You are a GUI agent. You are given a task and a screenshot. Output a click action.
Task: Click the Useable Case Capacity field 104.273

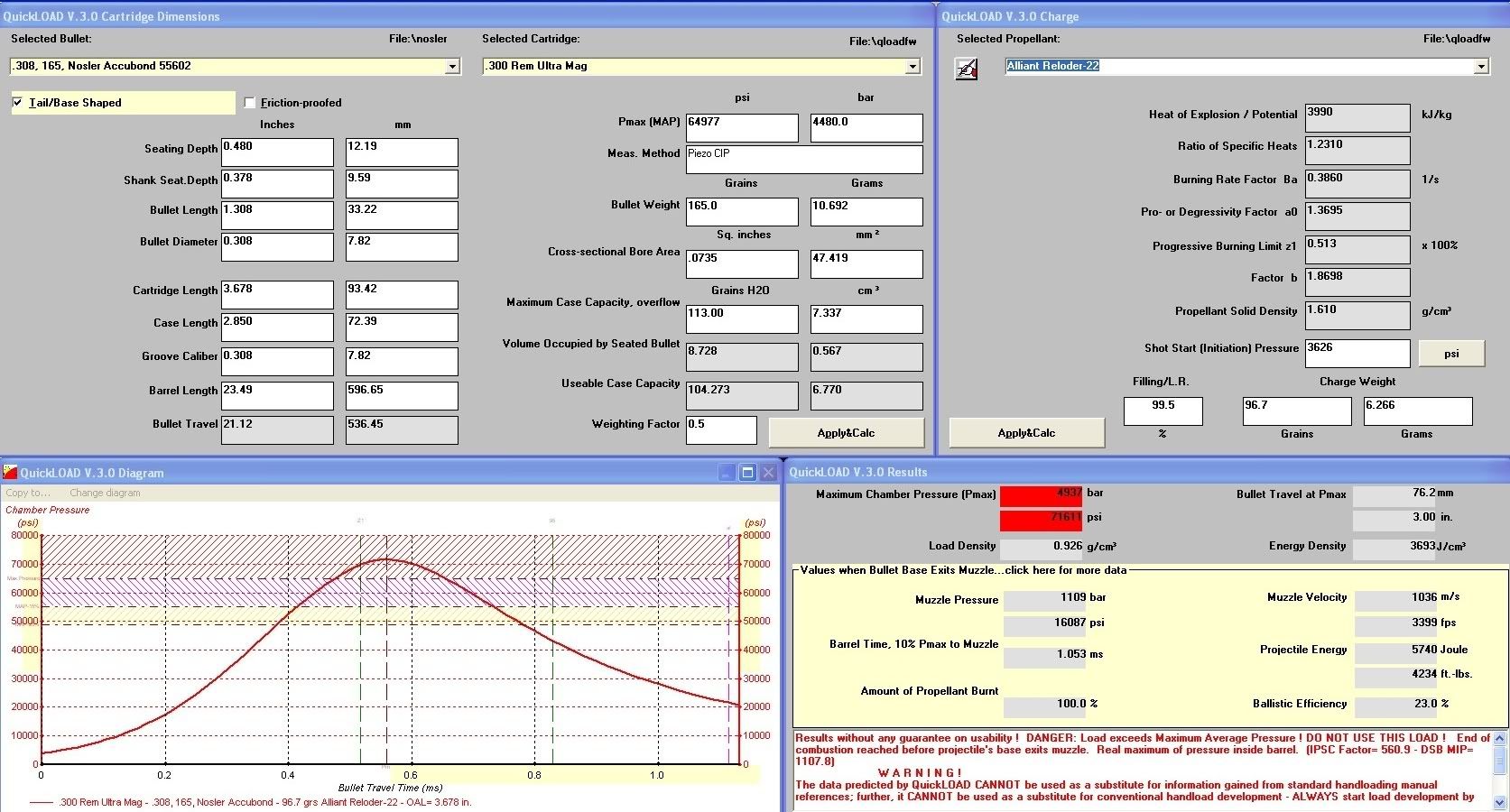coord(742,396)
